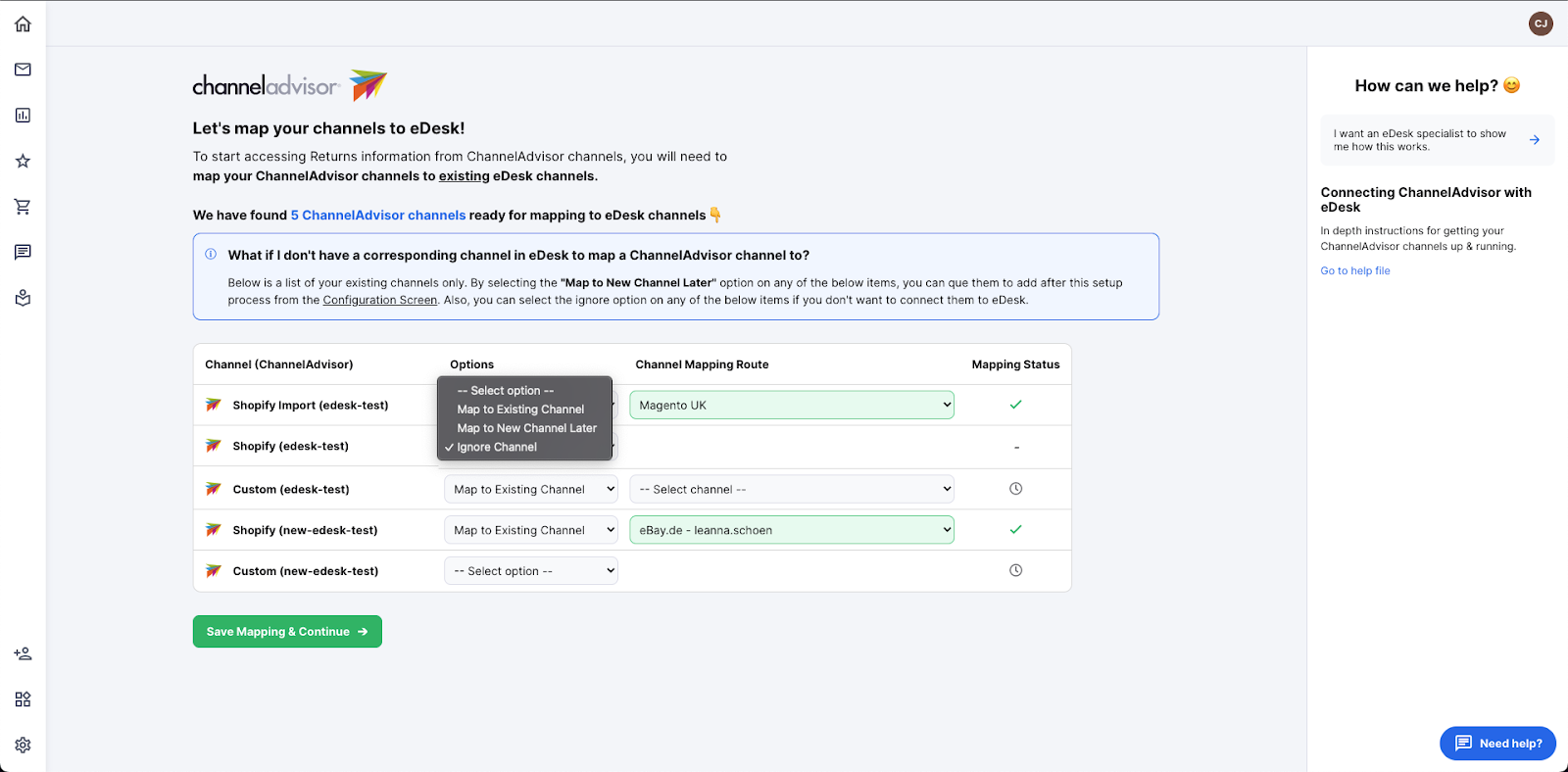This screenshot has width=1568, height=772.
Task: Click ChannelAdvisor icon next to Custom (new-edesk-test)
Action: point(213,571)
